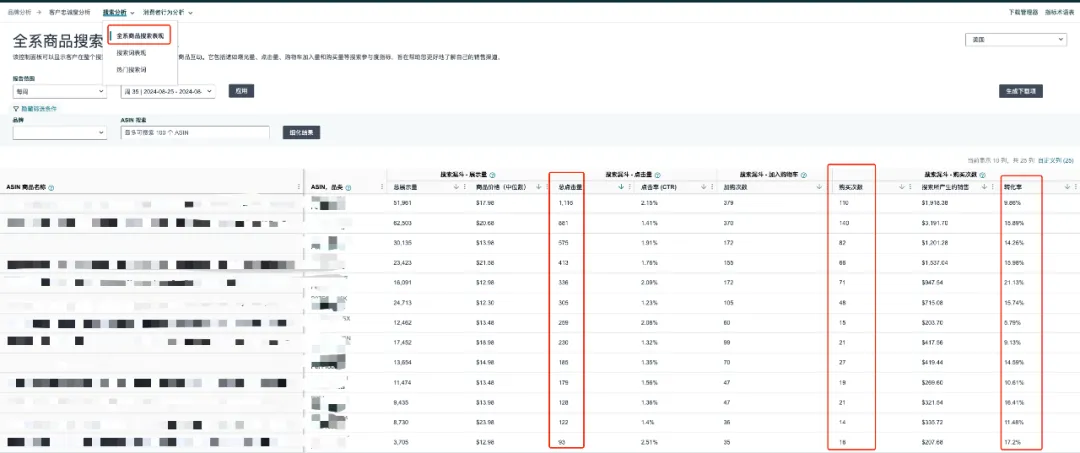Open the 品牌 brand dropdown
Screen dimensions: 1080x453
point(59,133)
